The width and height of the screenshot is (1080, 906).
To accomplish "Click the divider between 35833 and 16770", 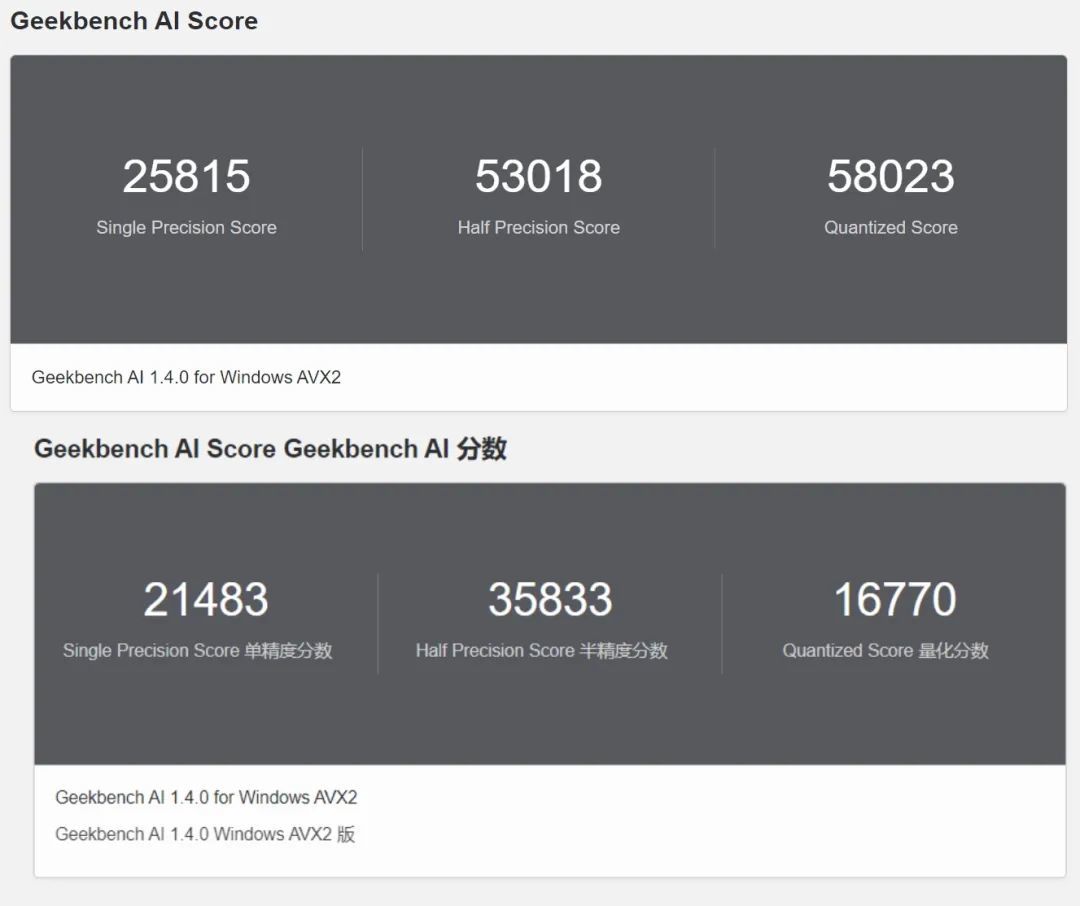I will (722, 623).
